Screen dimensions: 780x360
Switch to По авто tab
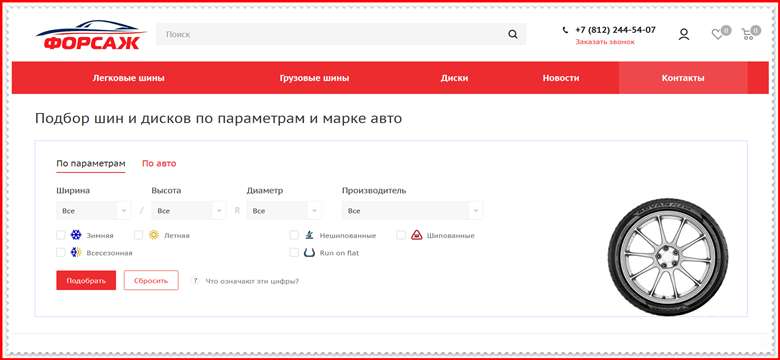(x=159, y=163)
